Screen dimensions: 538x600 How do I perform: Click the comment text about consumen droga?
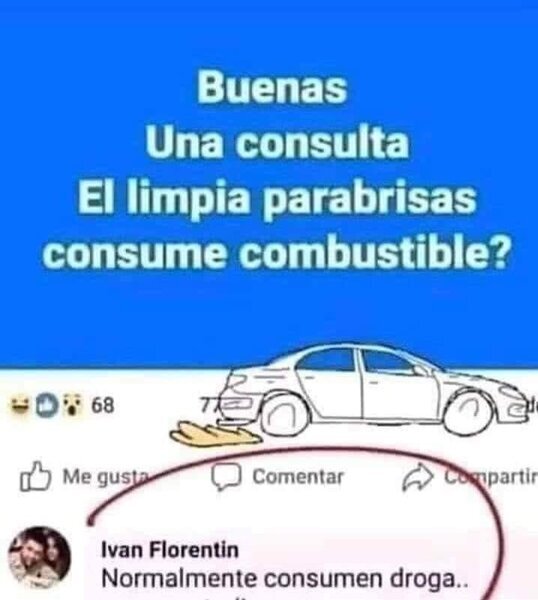click(285, 579)
